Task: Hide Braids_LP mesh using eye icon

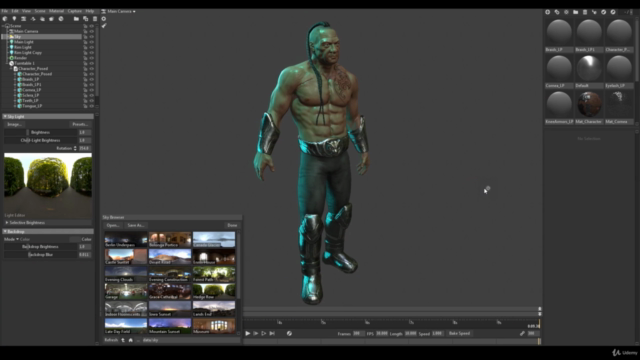Action: coord(91,79)
